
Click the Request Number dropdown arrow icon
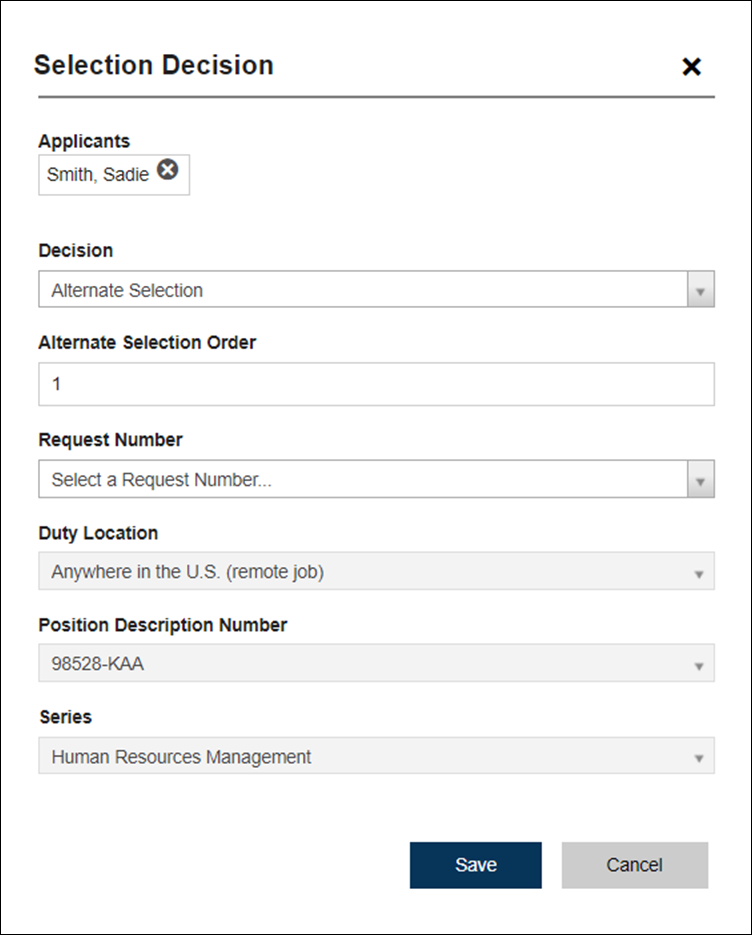[x=700, y=479]
